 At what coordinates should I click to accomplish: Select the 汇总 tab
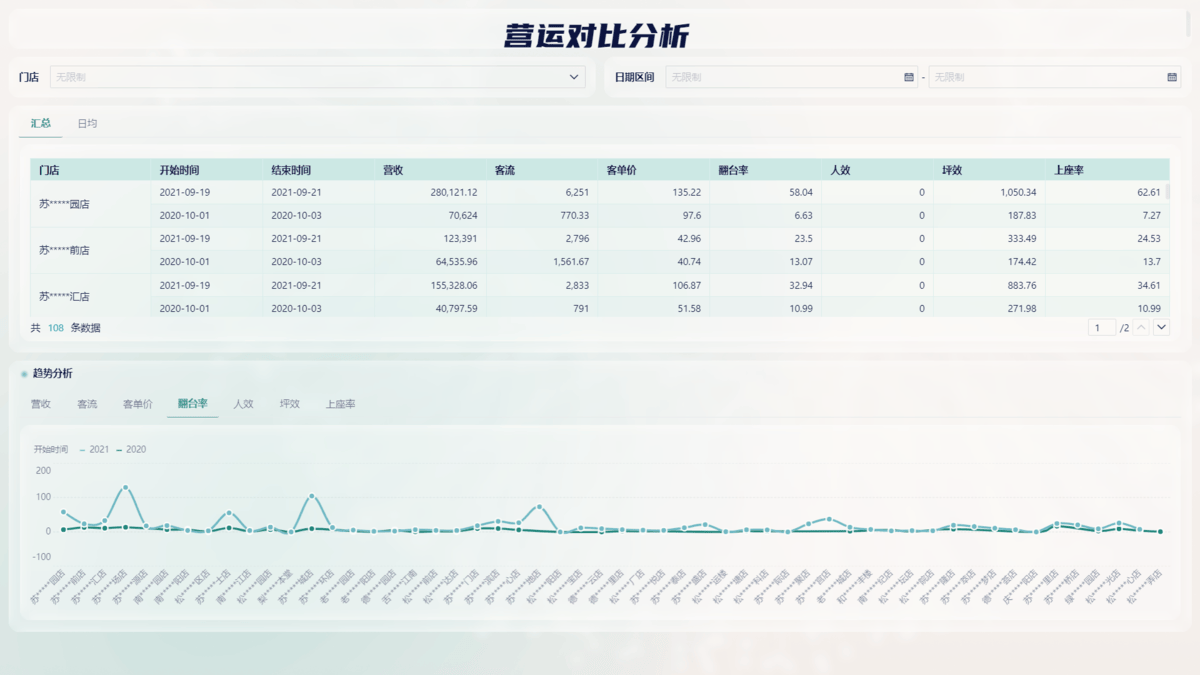pyautogui.click(x=40, y=123)
